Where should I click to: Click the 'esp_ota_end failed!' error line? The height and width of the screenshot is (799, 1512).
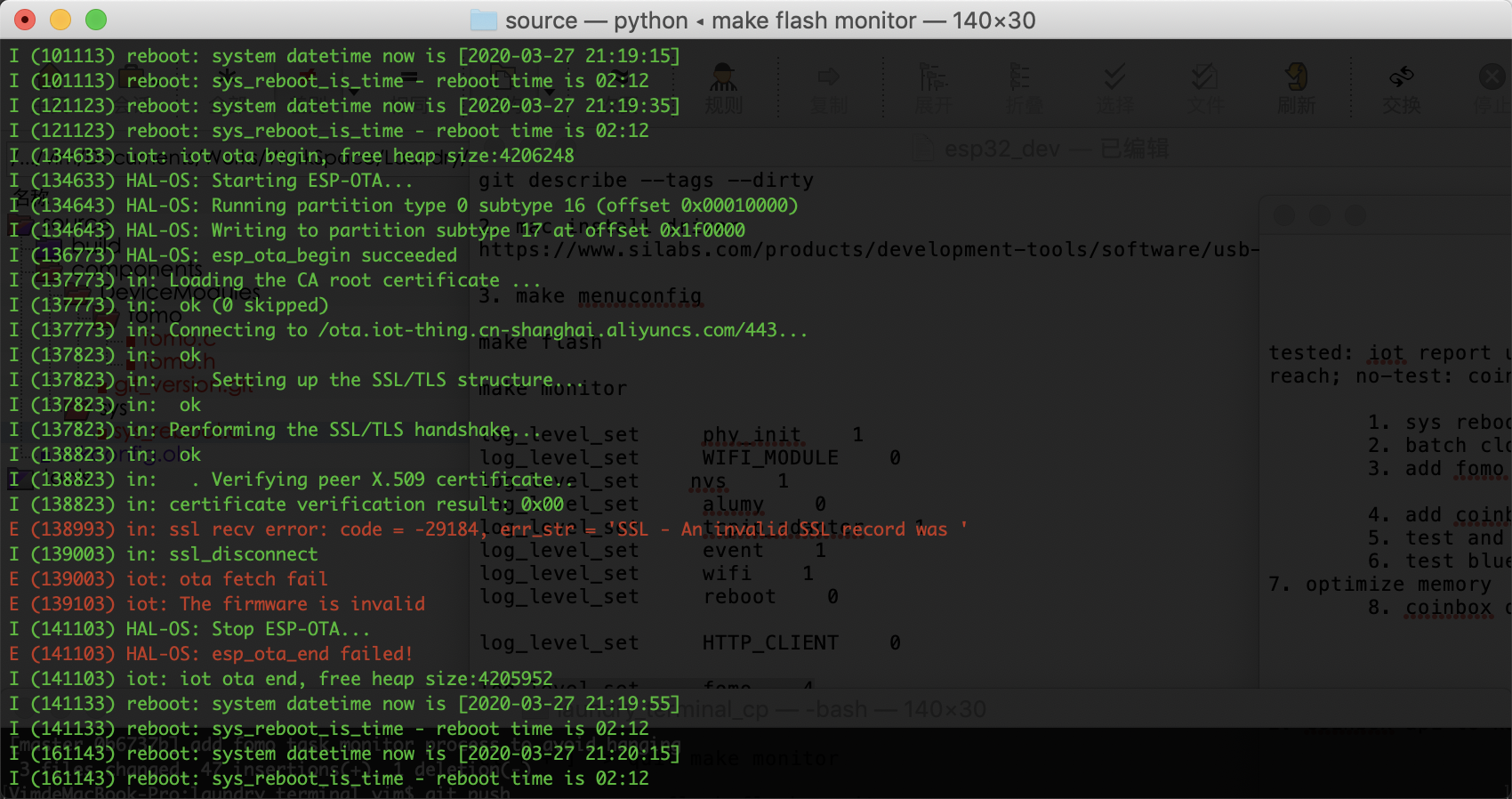211,654
